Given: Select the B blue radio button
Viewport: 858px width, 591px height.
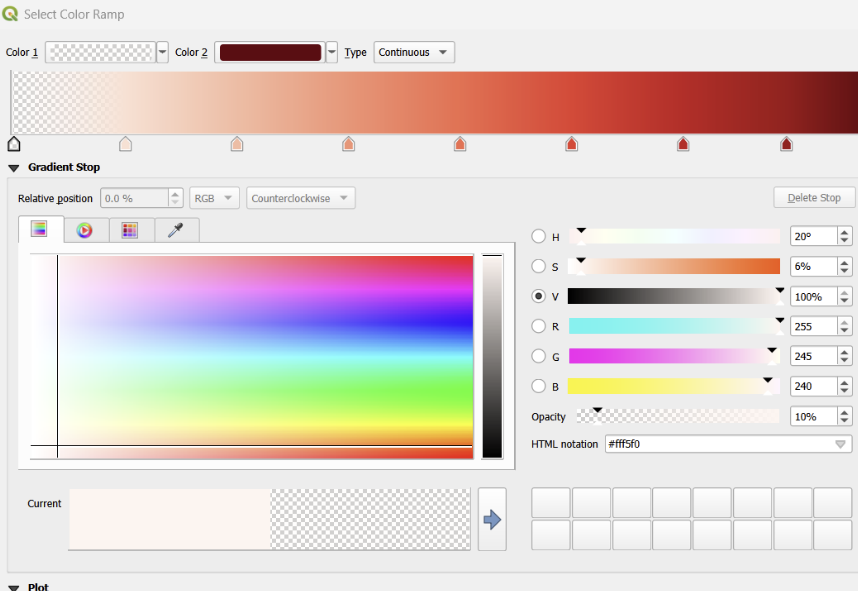Looking at the screenshot, I should pos(539,386).
